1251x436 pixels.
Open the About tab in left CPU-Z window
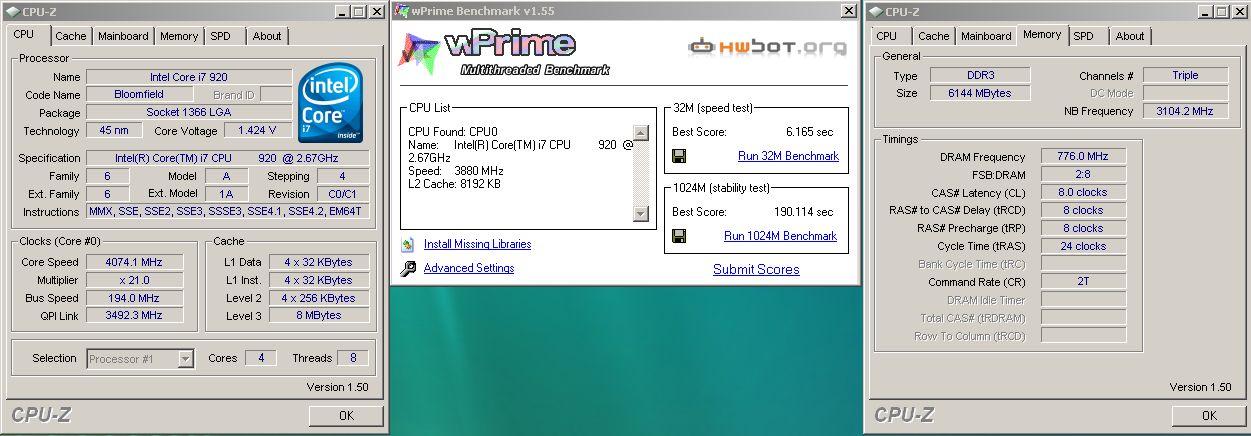(x=267, y=36)
